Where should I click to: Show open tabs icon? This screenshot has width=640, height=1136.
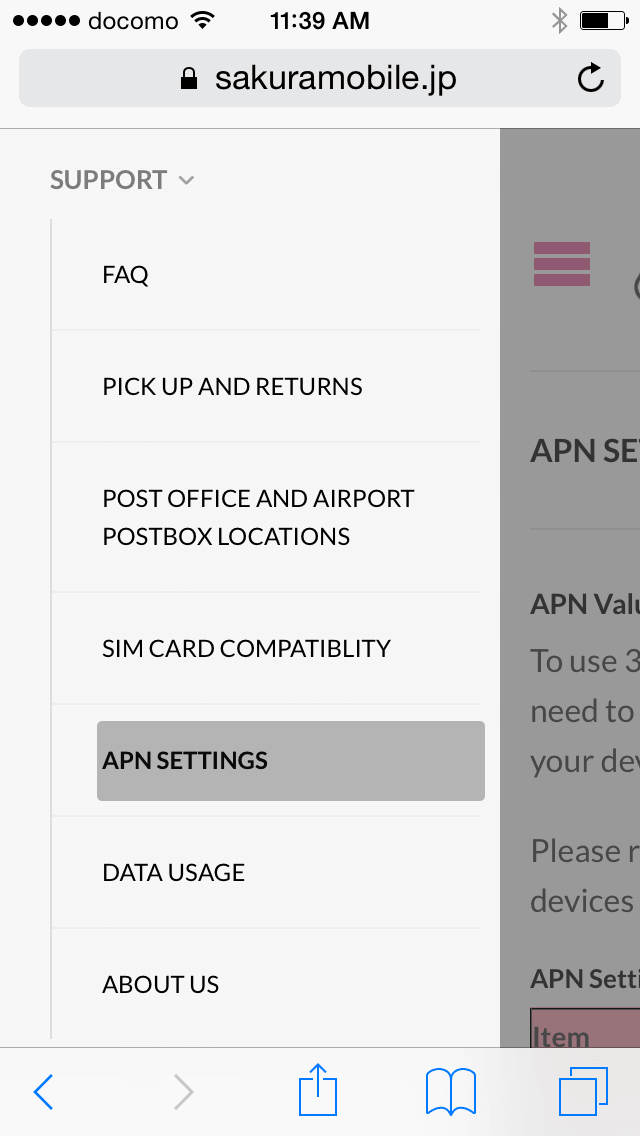[x=583, y=1091]
